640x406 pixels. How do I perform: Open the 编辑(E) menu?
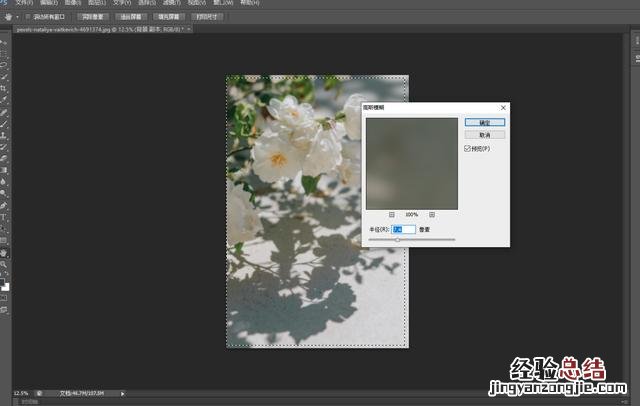49,2
